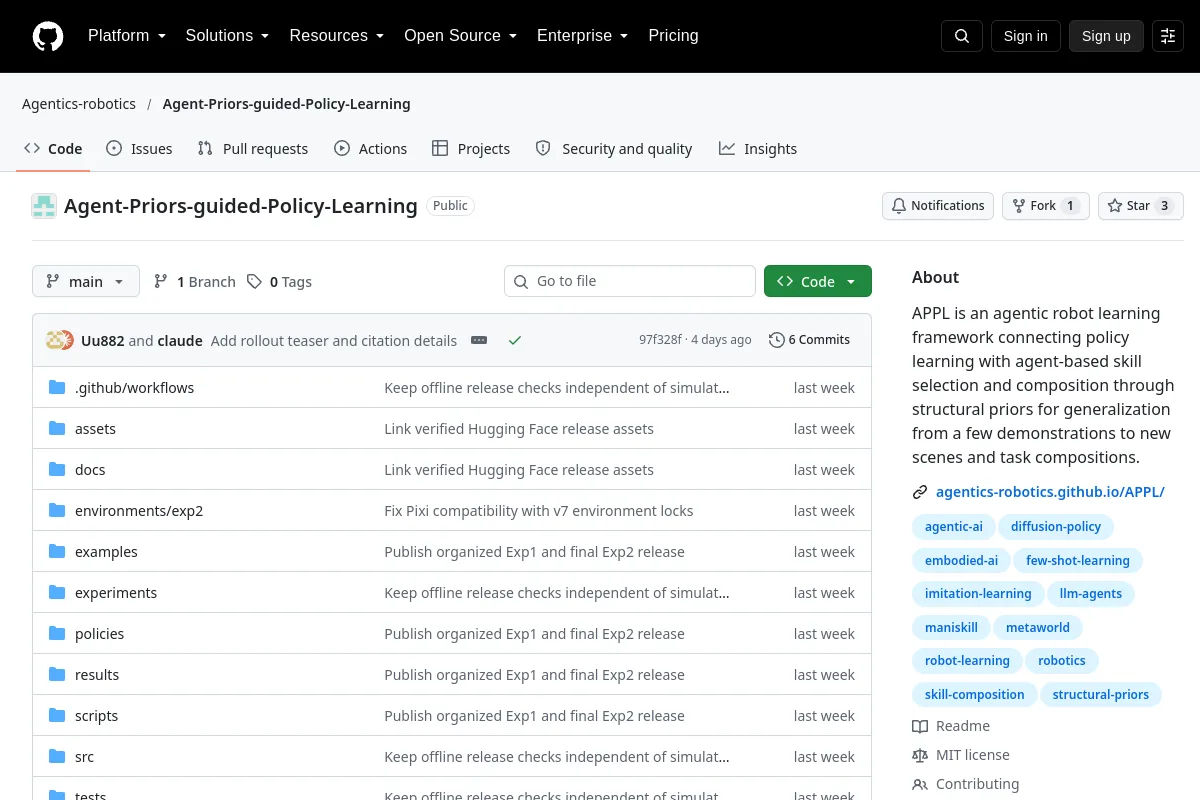1200x800 pixels.
Task: Open the Solutions dropdown menu
Action: pyautogui.click(x=227, y=36)
